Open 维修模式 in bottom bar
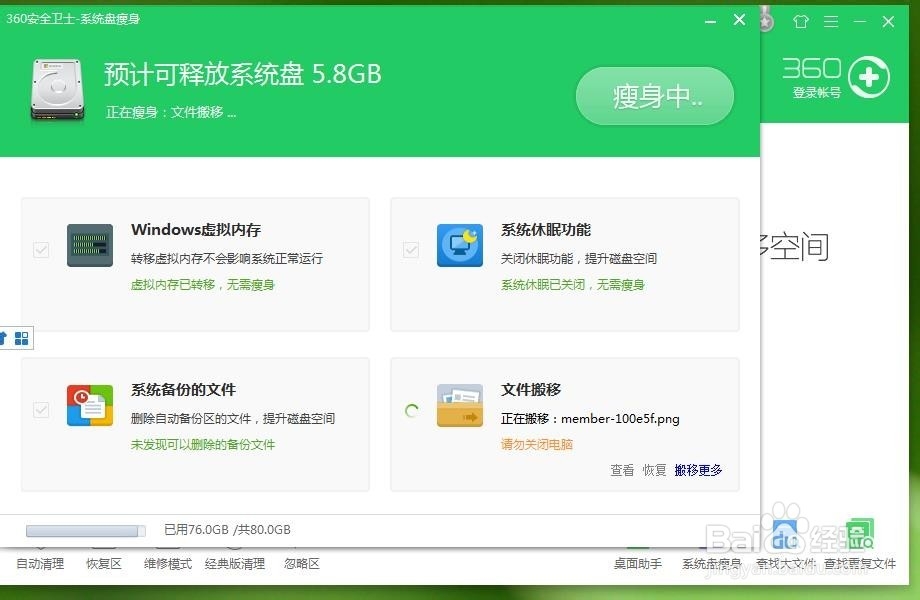920x600 pixels. point(168,564)
